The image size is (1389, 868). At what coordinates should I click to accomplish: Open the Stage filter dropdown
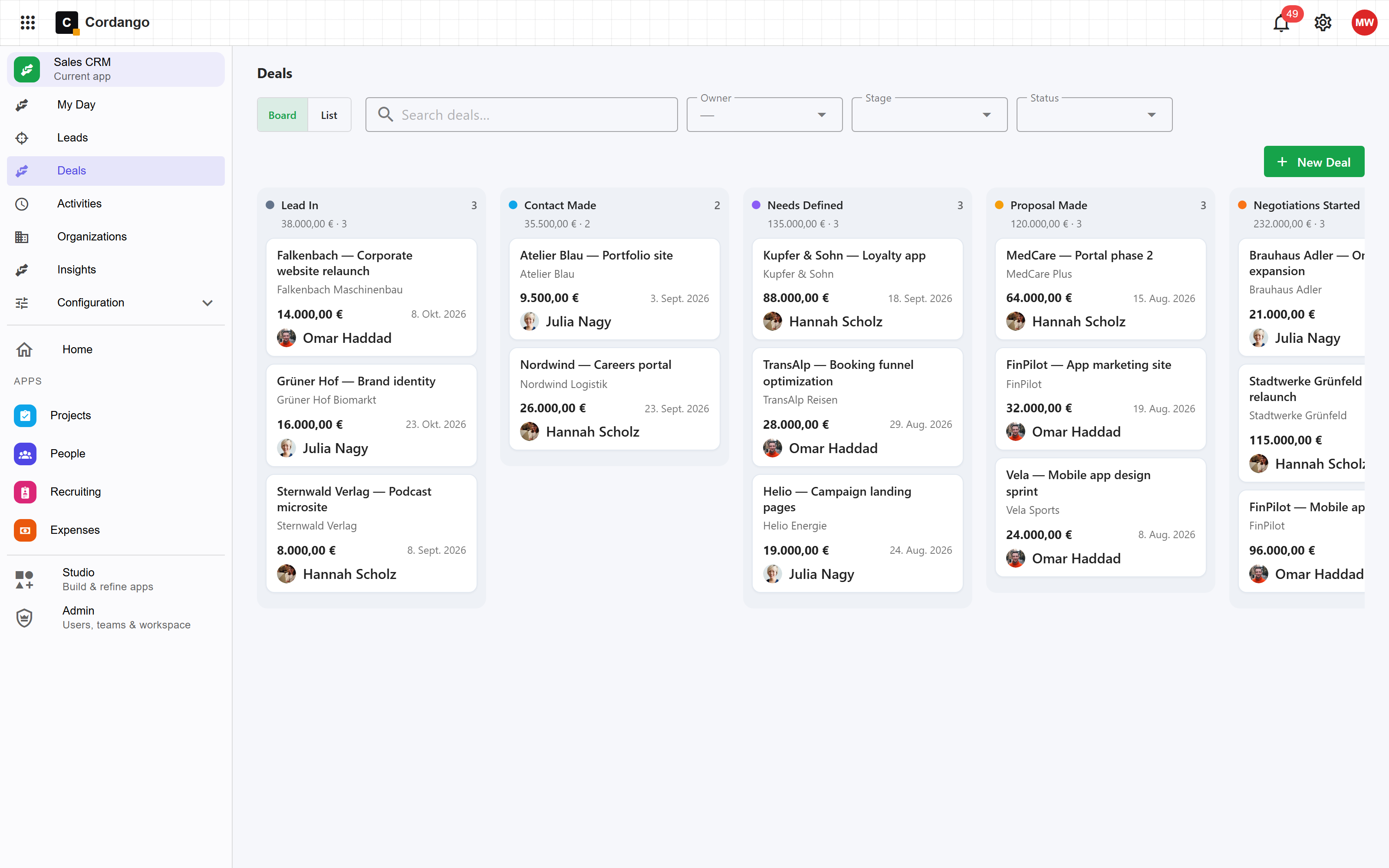point(929,115)
